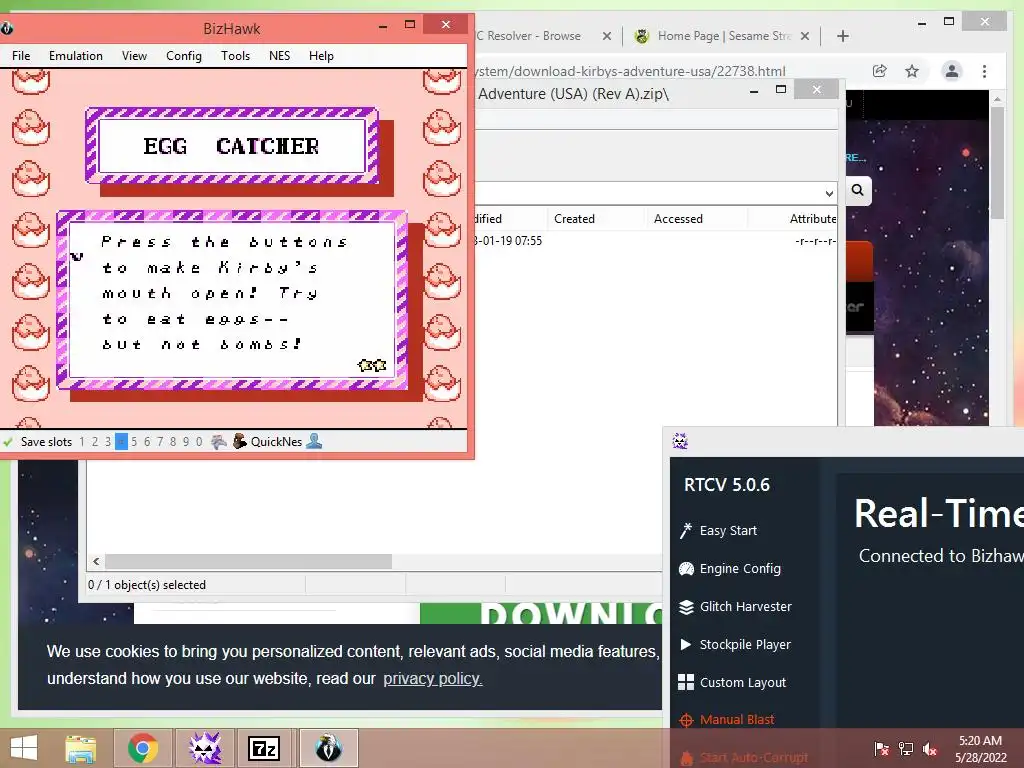Click the 7-Zip scroll left arrow
The height and width of the screenshot is (768, 1024).
97,562
